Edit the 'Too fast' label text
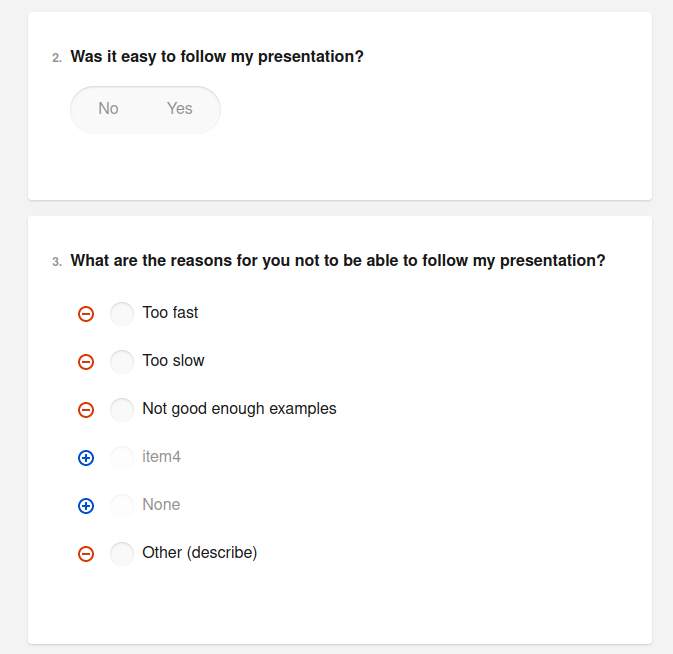The image size is (673, 654). (170, 313)
